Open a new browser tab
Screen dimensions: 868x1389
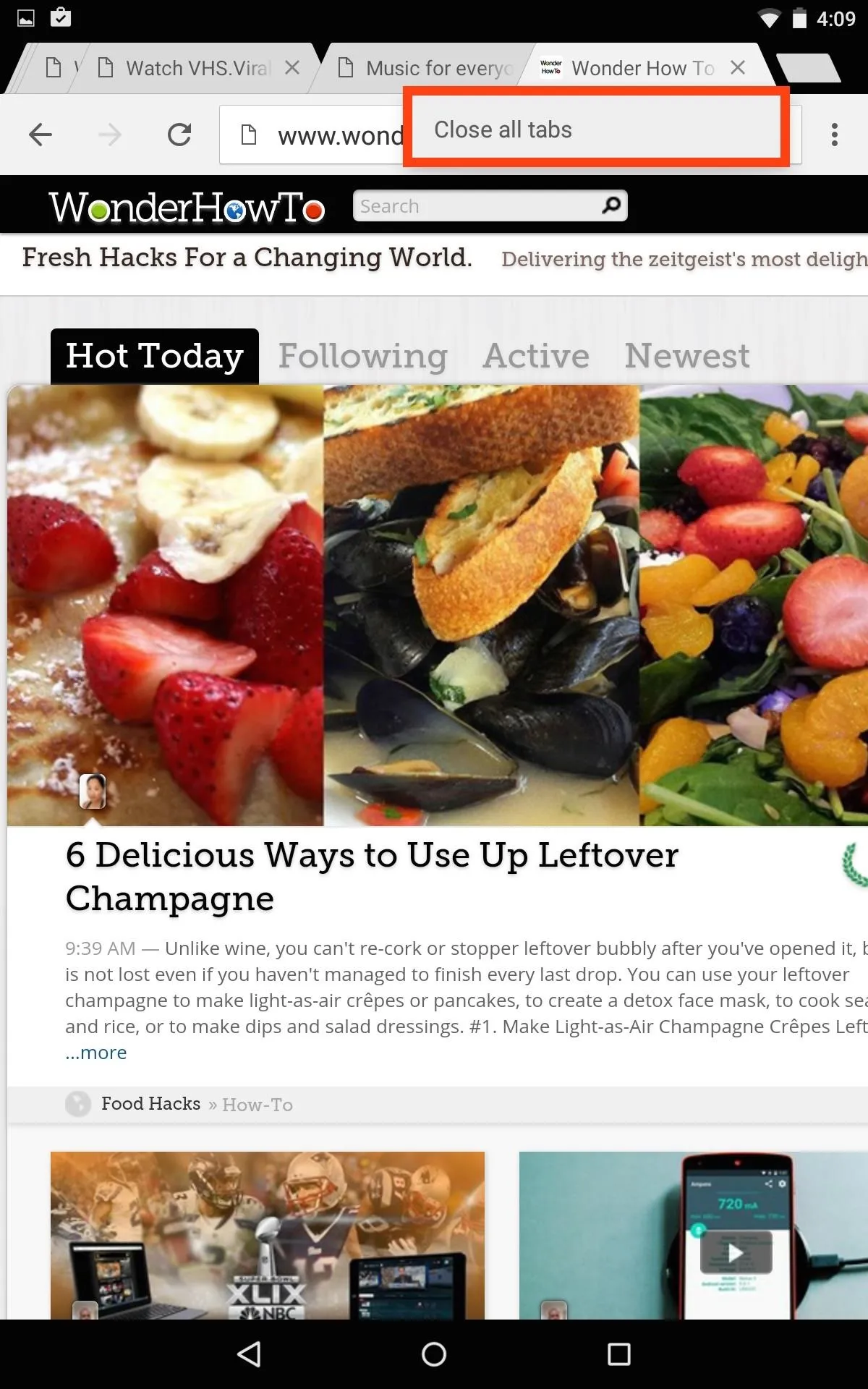(808, 68)
